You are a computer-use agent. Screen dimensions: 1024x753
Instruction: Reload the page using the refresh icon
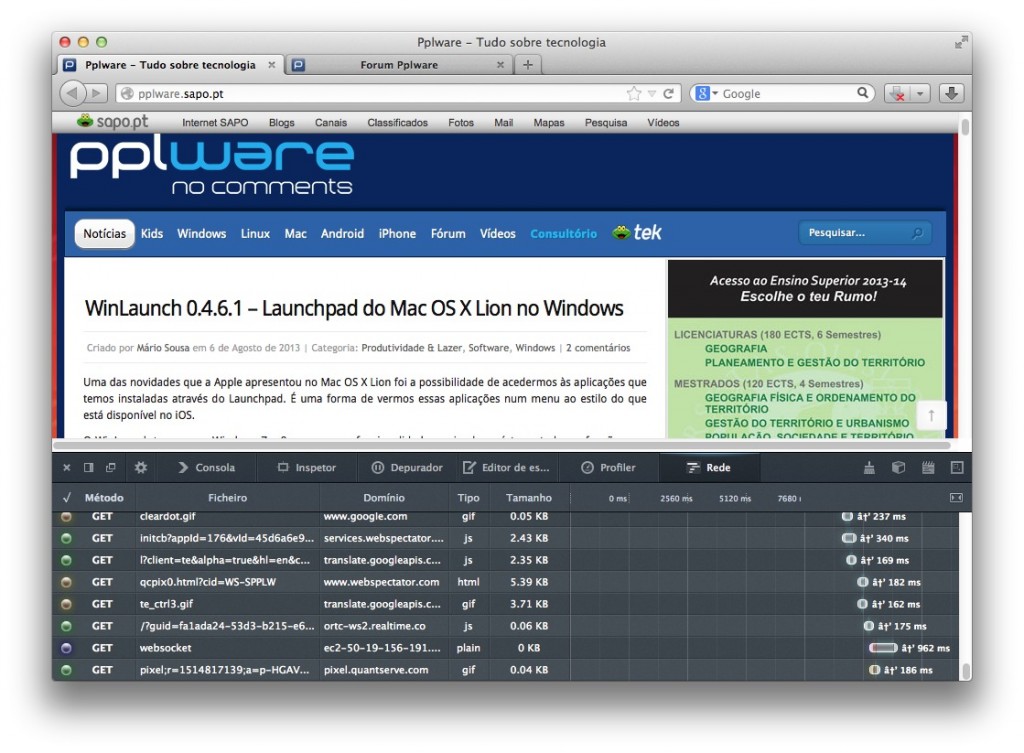coord(669,93)
